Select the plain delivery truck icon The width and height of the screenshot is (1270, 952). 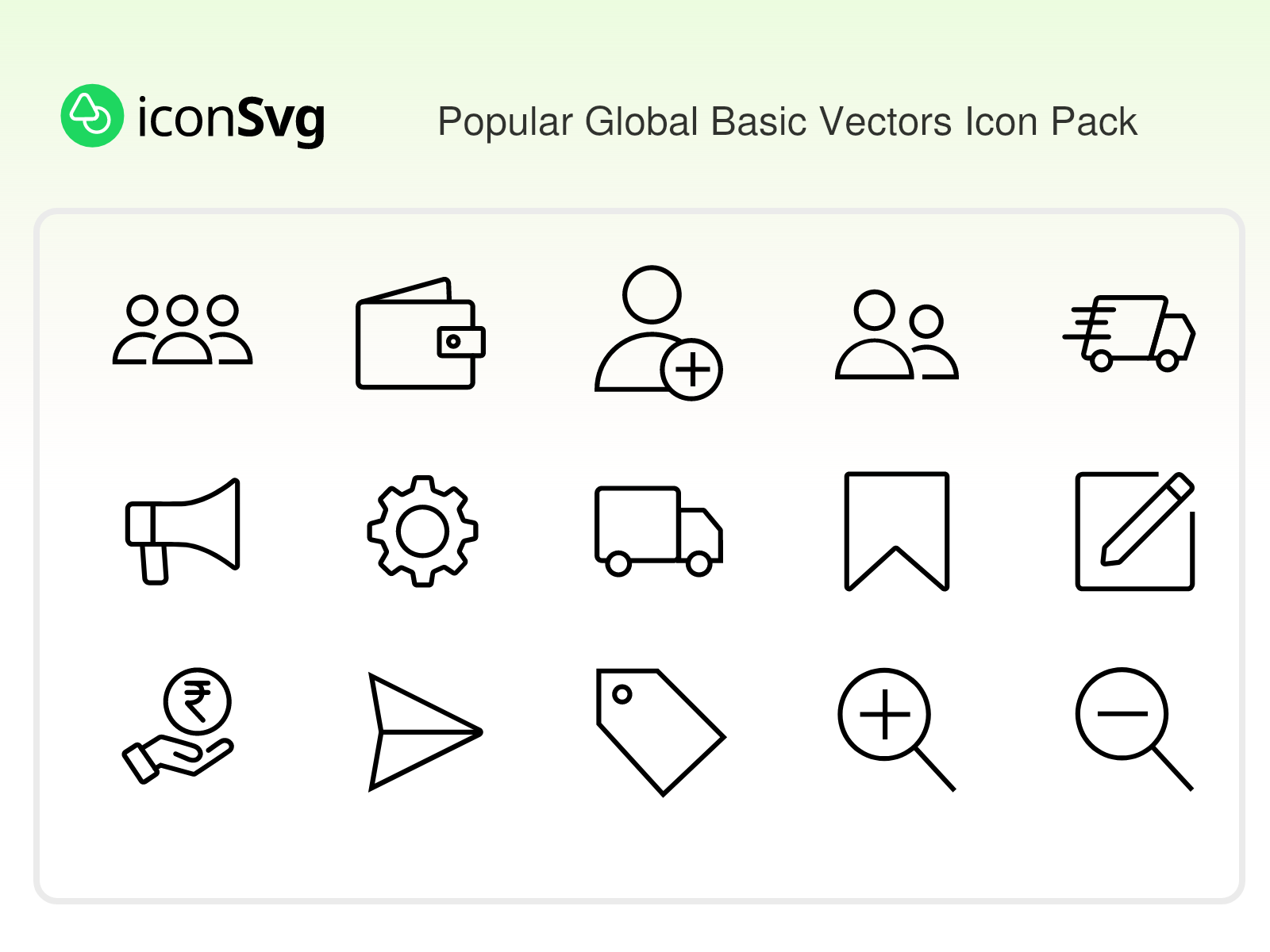click(658, 531)
